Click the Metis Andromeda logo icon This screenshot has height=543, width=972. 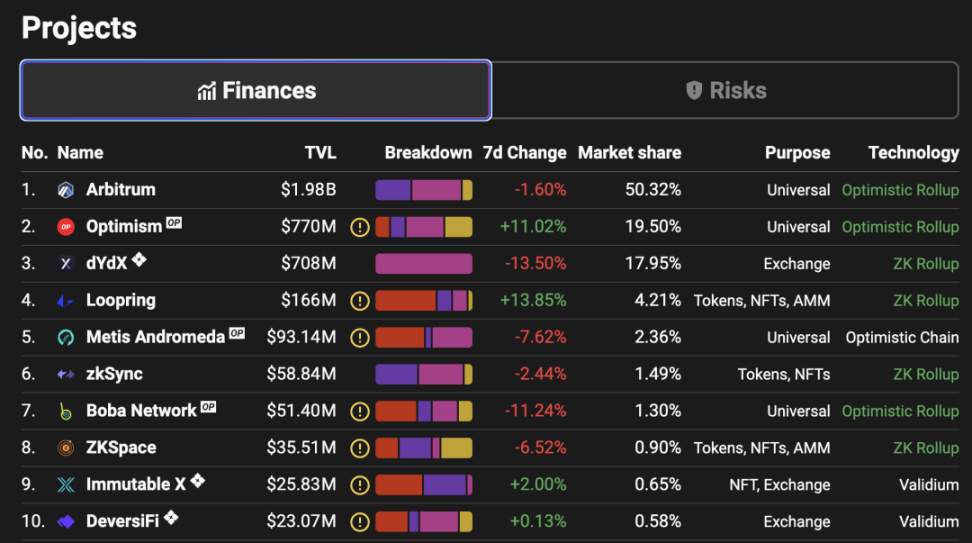66,337
